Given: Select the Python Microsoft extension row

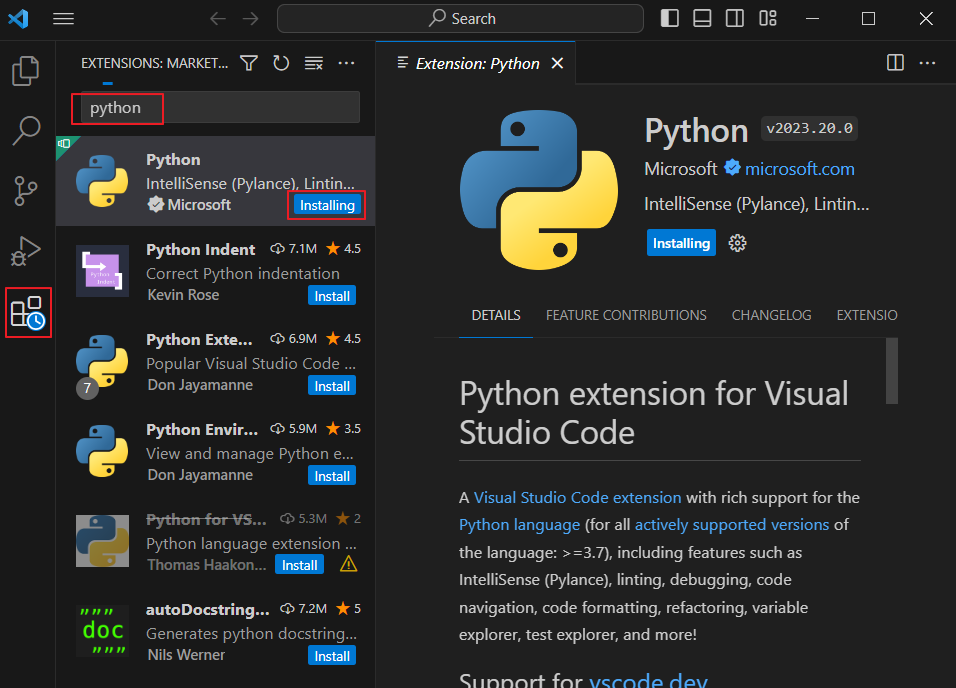Looking at the screenshot, I should tap(215, 181).
